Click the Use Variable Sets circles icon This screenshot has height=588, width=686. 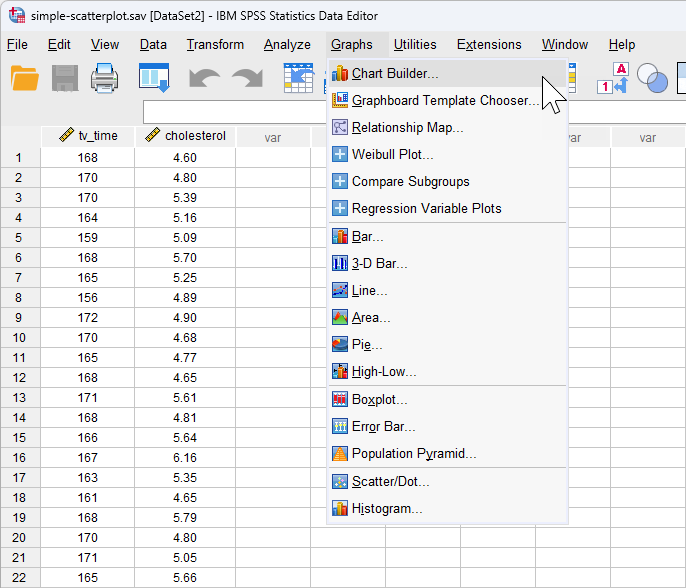[x=652, y=78]
